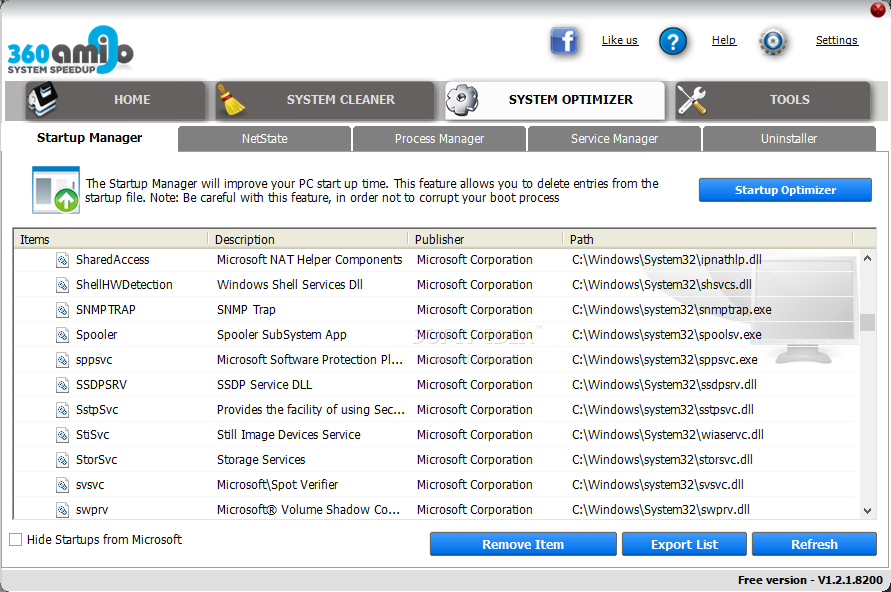891x592 pixels.
Task: Open the Process Manager sub-tab
Action: 439,139
